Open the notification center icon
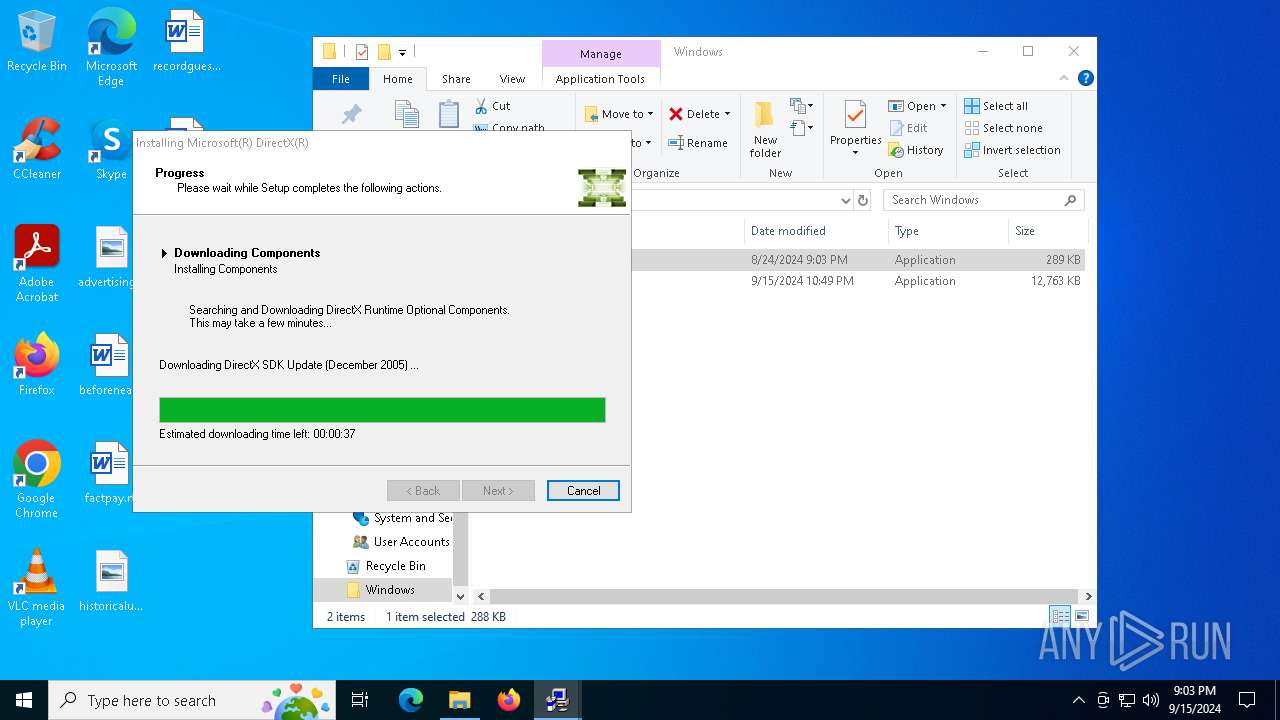This screenshot has height=720, width=1280. pos(1247,700)
